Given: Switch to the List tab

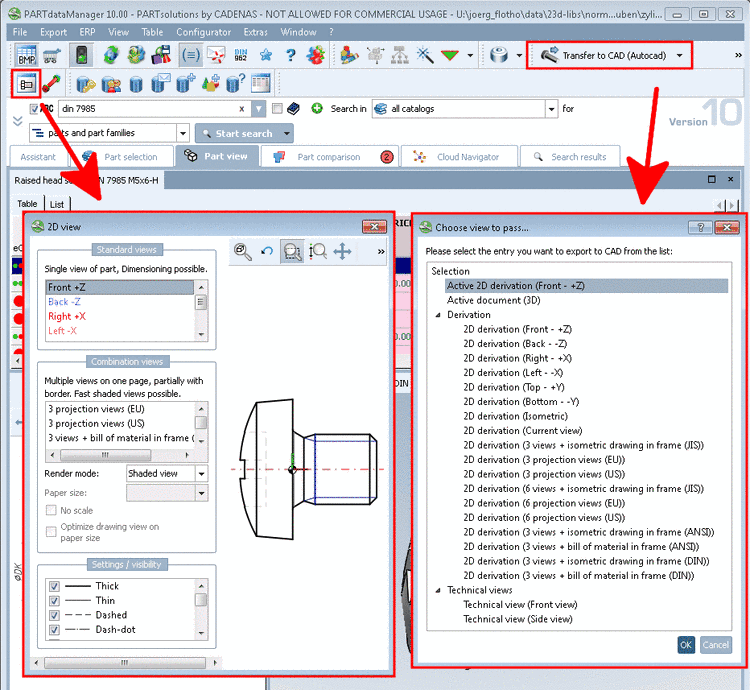Looking at the screenshot, I should 57,204.
